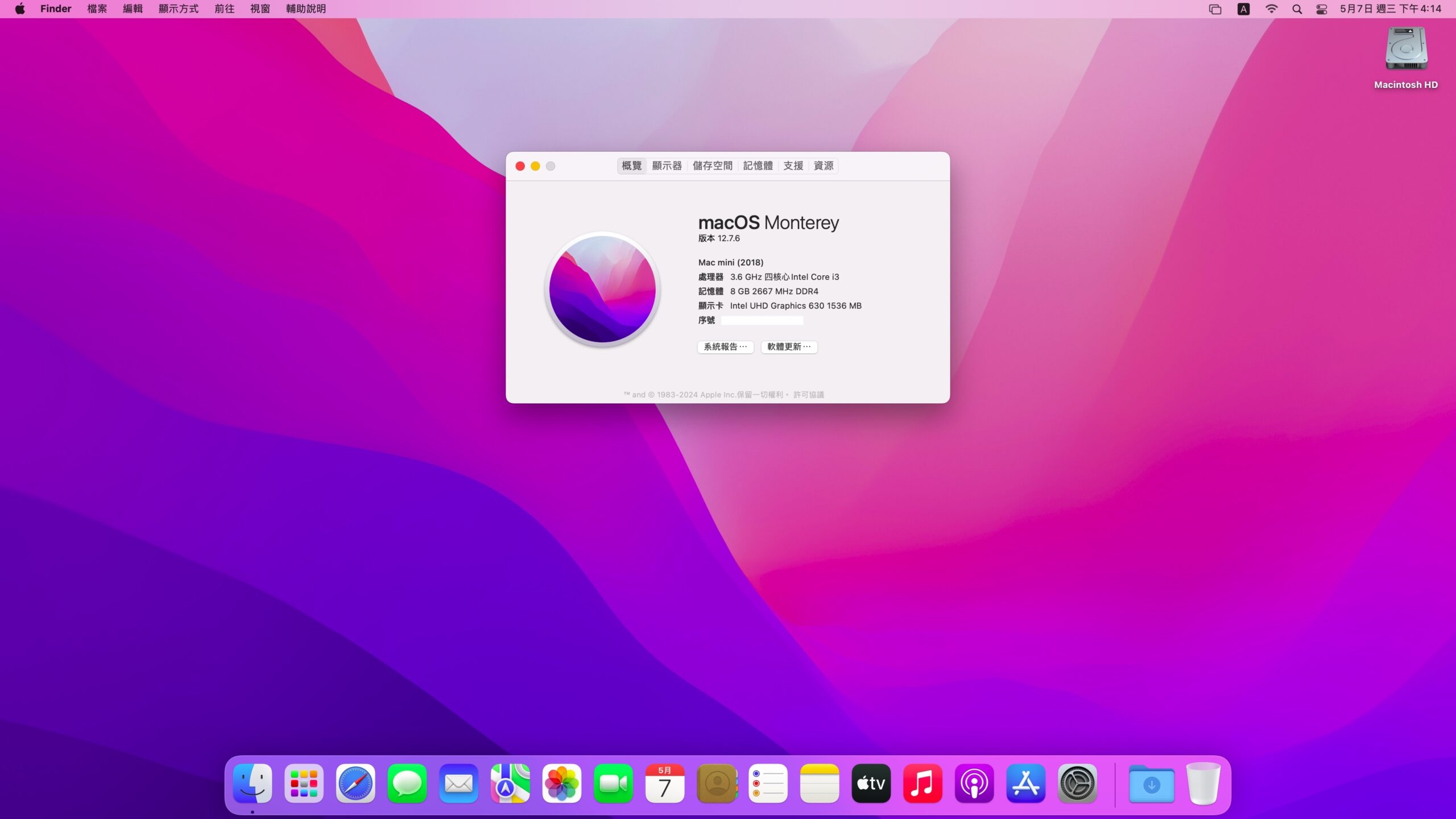Open 視窗 menu
The image size is (1456, 819).
[260, 9]
